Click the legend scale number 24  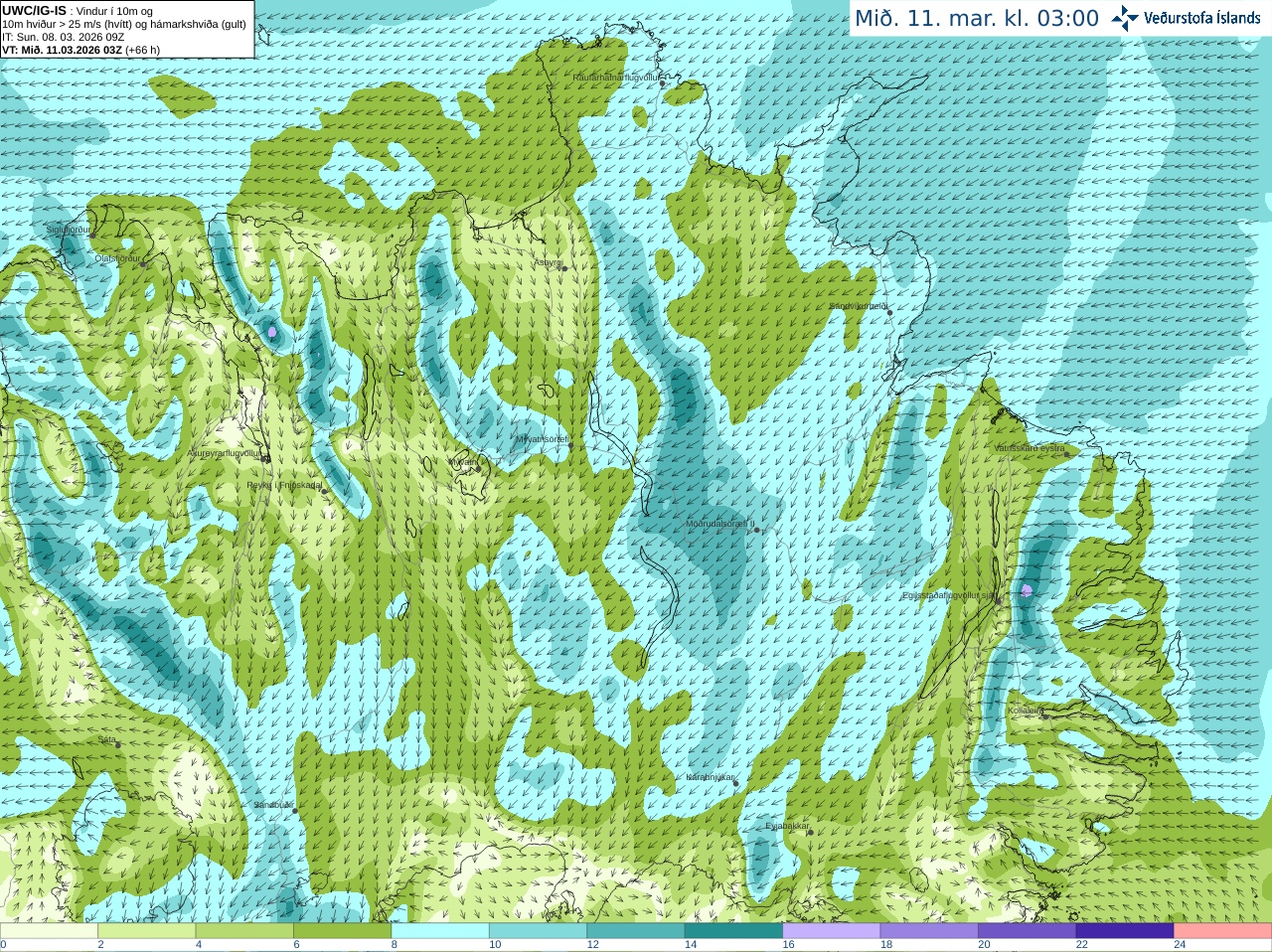click(x=1180, y=945)
